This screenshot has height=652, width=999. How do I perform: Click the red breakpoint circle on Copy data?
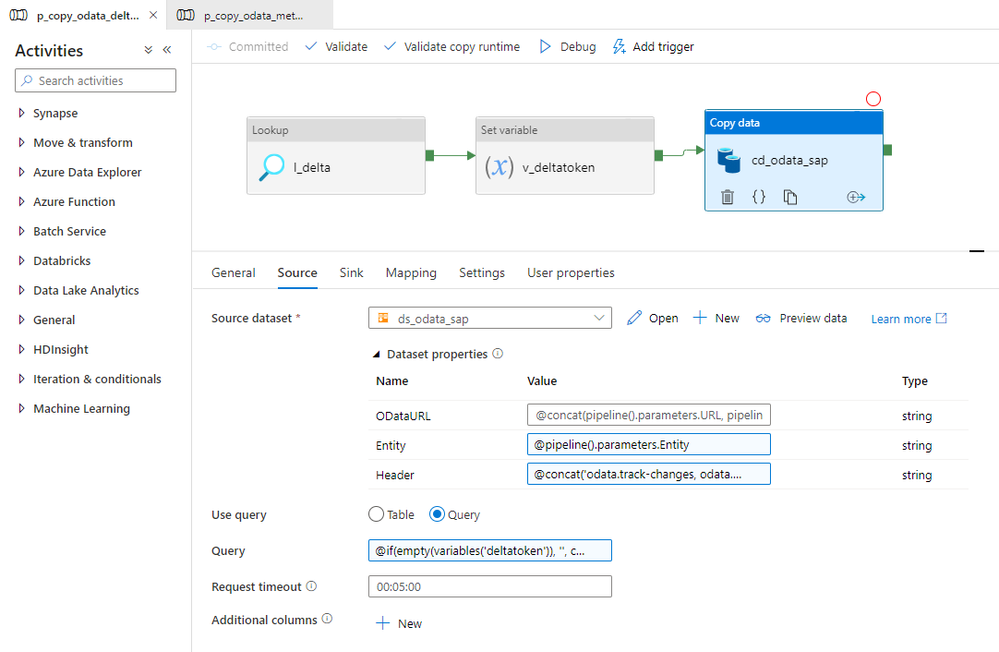pos(873,99)
